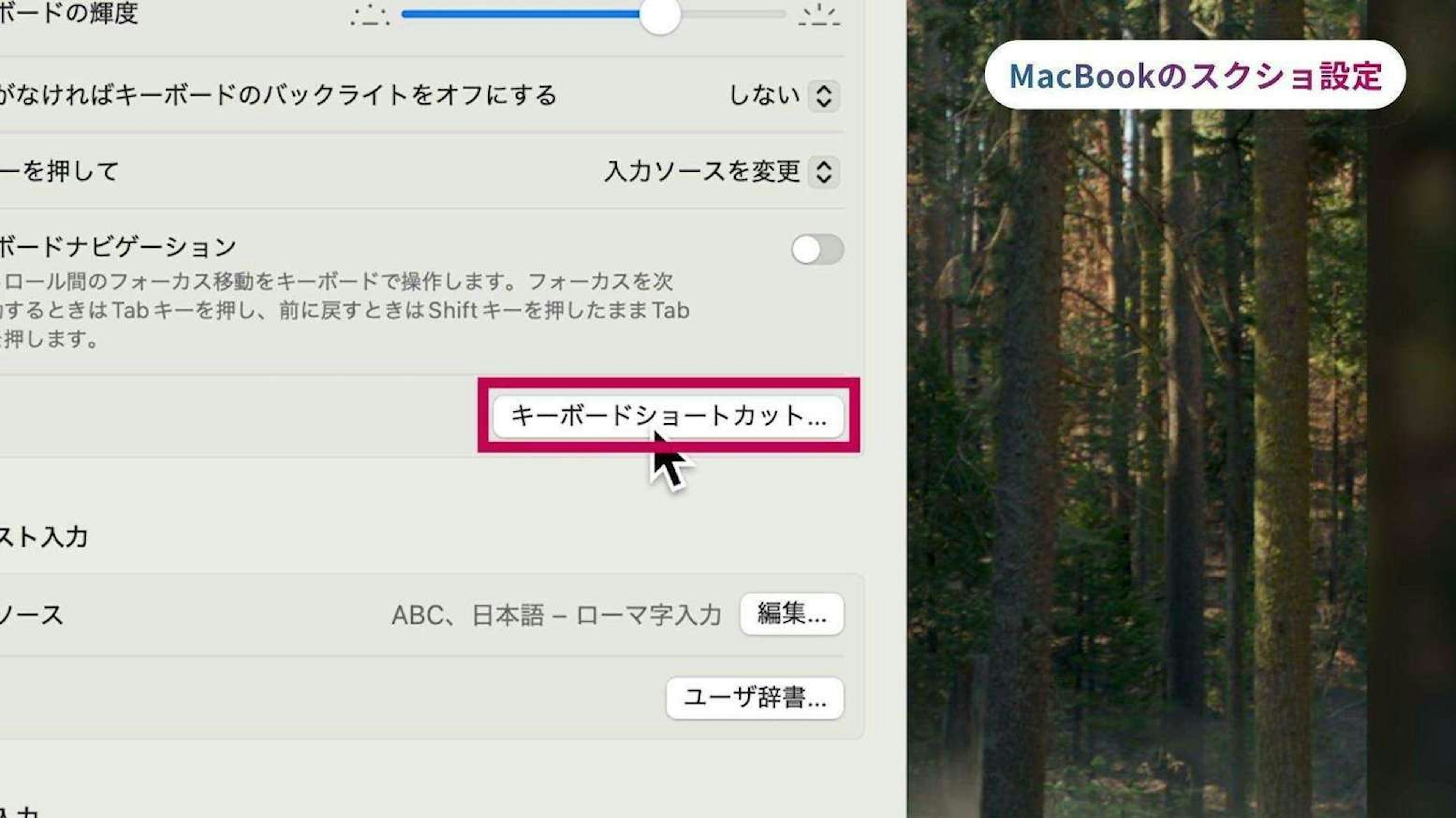
Task: Click the high keyboard brightness icon
Action: (819, 15)
